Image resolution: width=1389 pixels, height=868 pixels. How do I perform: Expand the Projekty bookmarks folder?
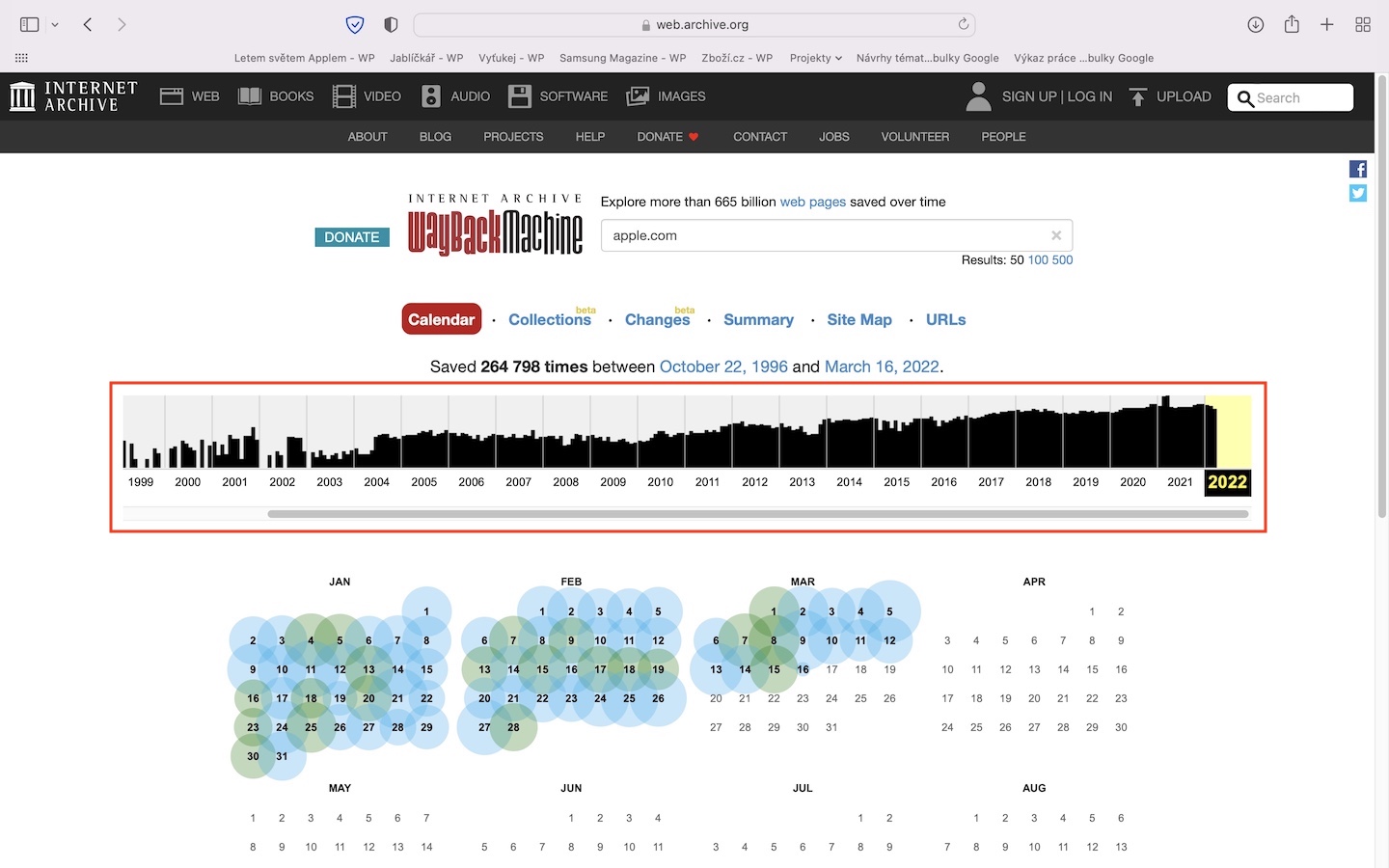tap(815, 58)
